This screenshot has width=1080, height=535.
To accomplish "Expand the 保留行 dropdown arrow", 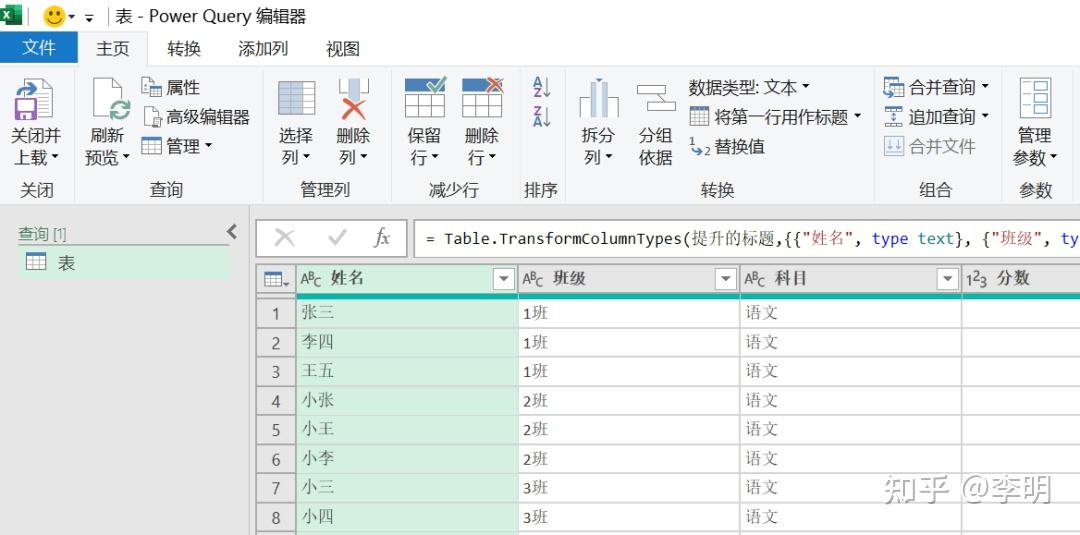I will (x=435, y=158).
